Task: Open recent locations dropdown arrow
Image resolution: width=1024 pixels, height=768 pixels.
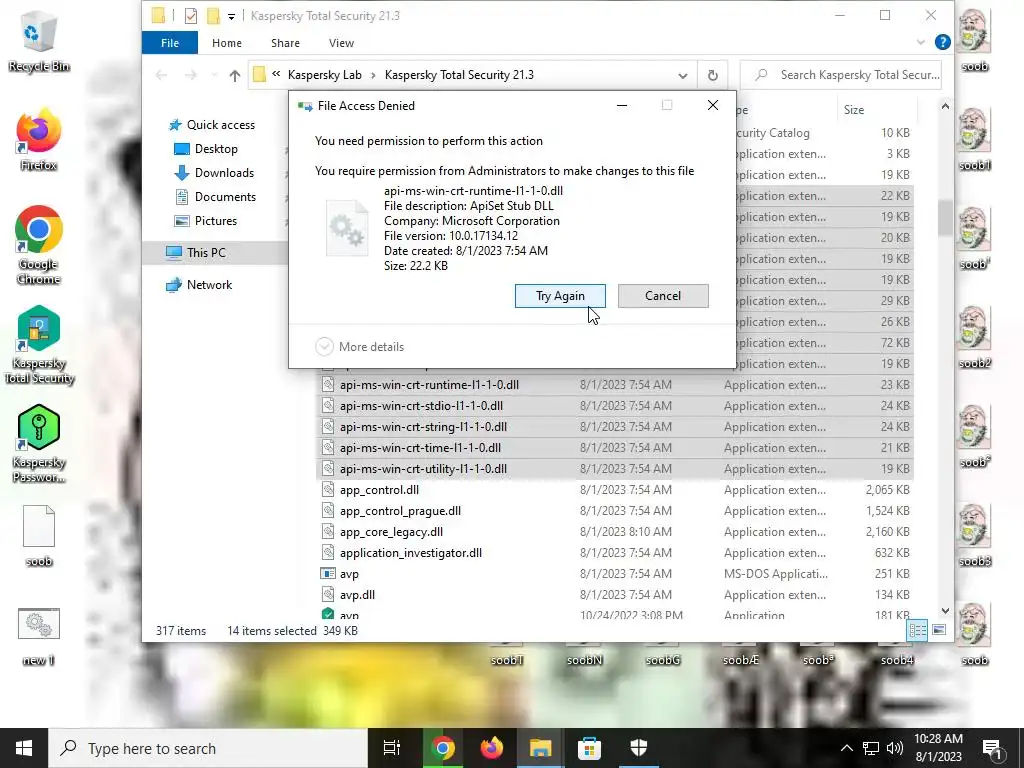Action: [x=214, y=75]
